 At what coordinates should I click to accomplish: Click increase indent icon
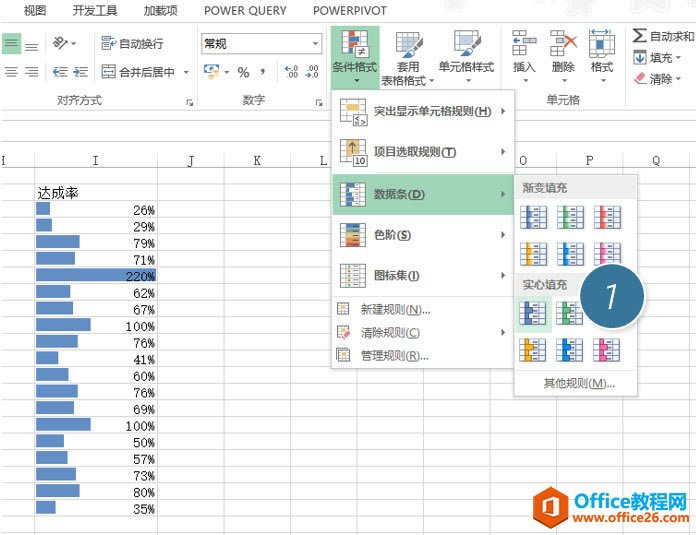coord(80,72)
